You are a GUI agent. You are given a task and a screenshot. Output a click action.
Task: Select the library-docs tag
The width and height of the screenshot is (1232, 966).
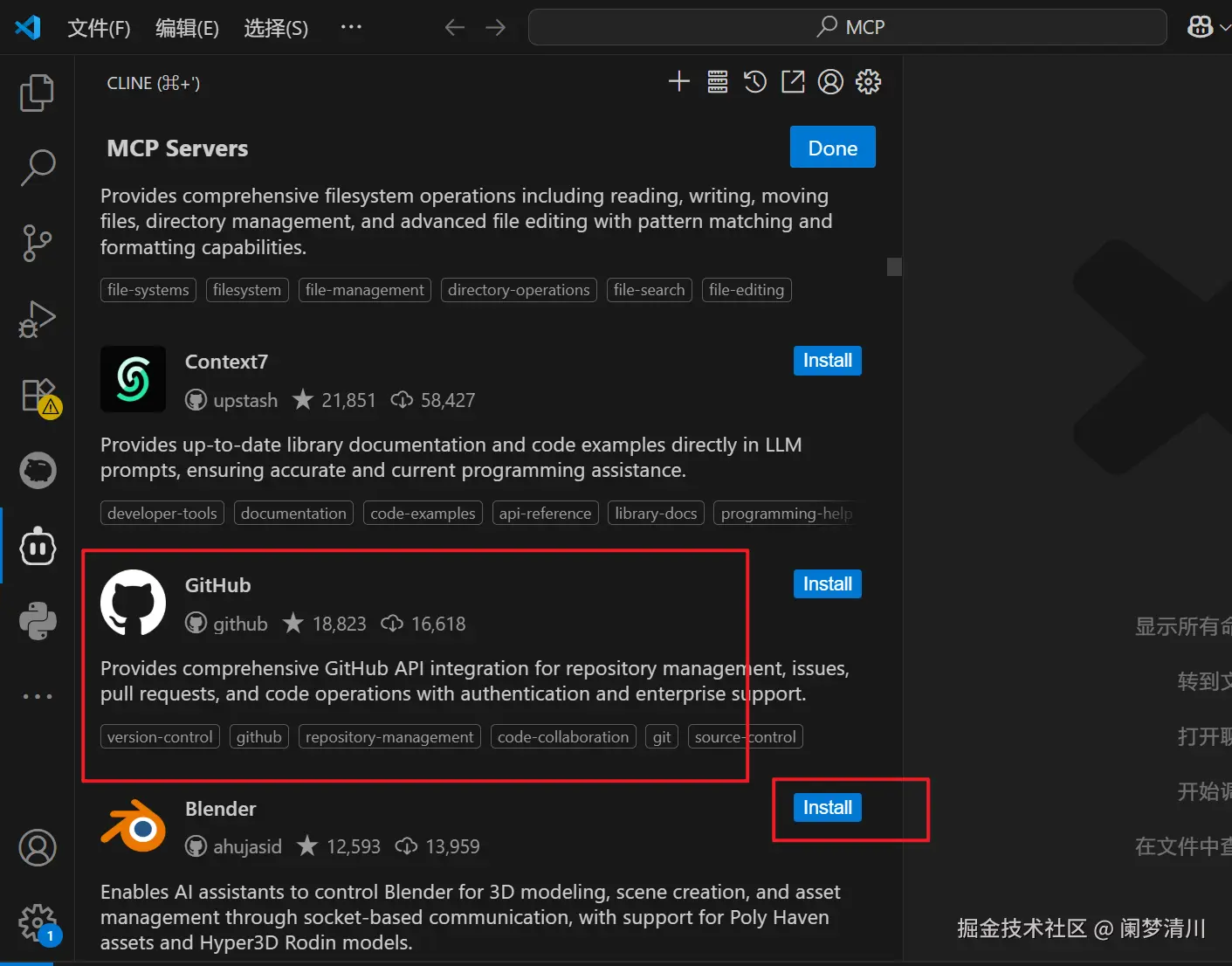656,514
